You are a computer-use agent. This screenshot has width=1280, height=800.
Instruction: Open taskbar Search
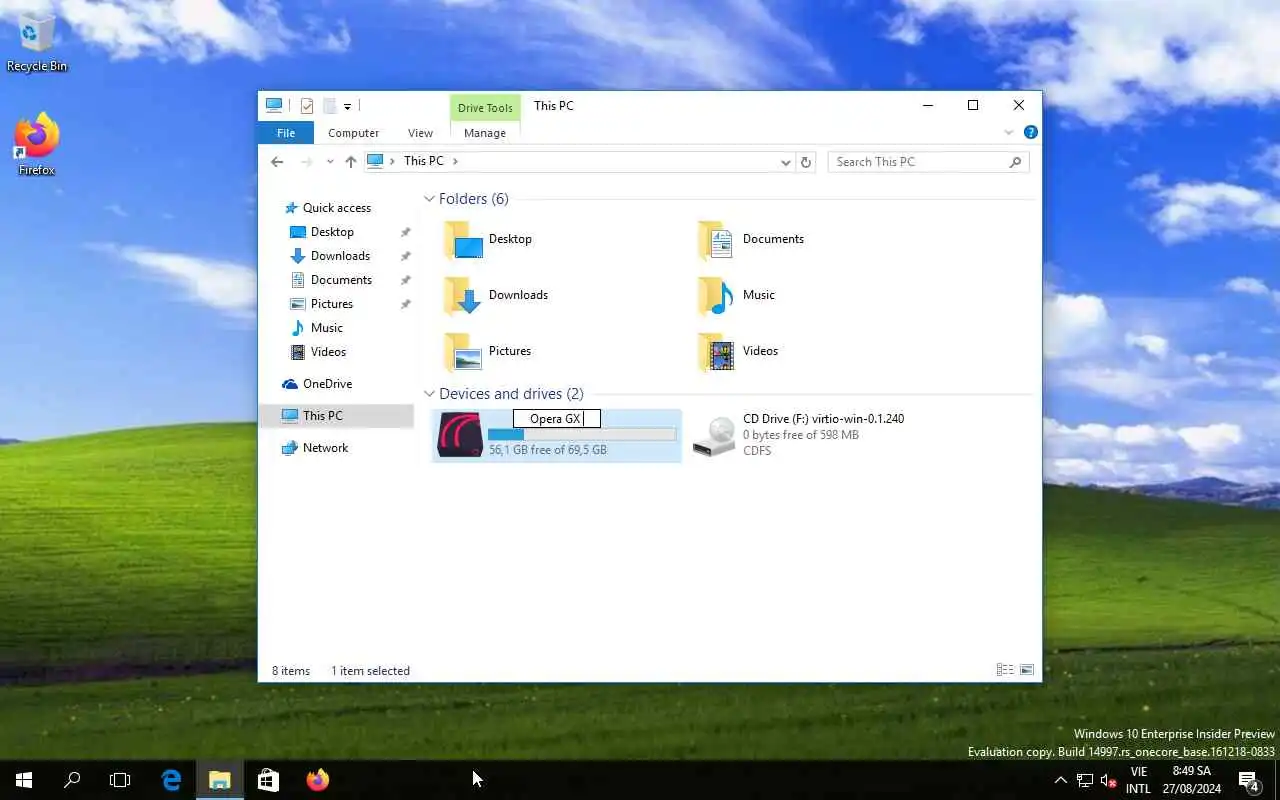tap(72, 780)
